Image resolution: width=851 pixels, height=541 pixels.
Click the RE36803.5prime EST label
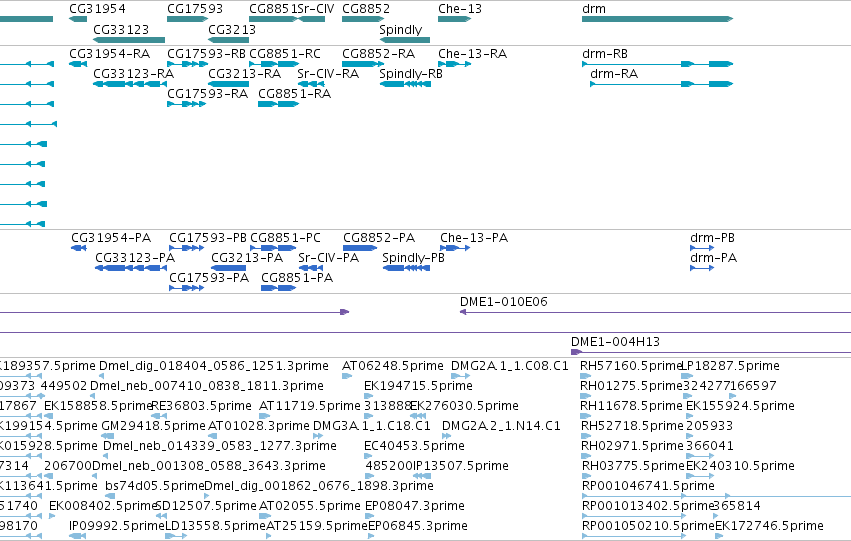coord(201,406)
